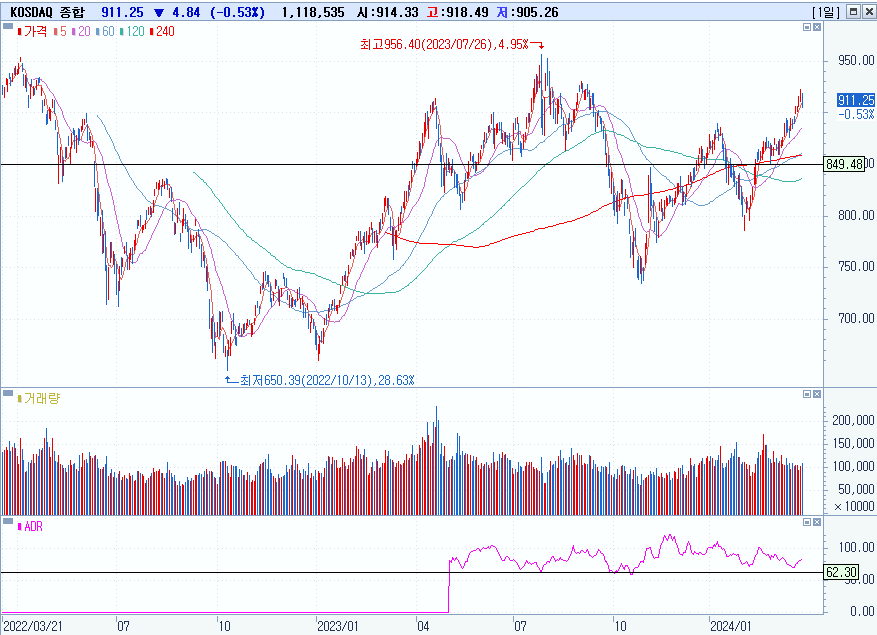
Task: Close the ADR indicator panel
Action: 817,521
